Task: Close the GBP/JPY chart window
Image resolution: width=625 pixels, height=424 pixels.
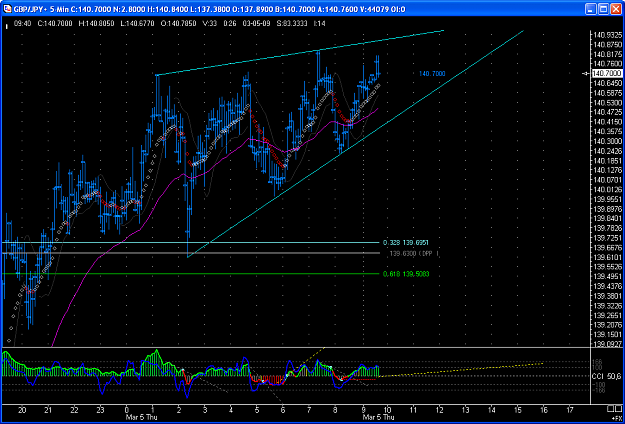Action: tap(615, 8)
